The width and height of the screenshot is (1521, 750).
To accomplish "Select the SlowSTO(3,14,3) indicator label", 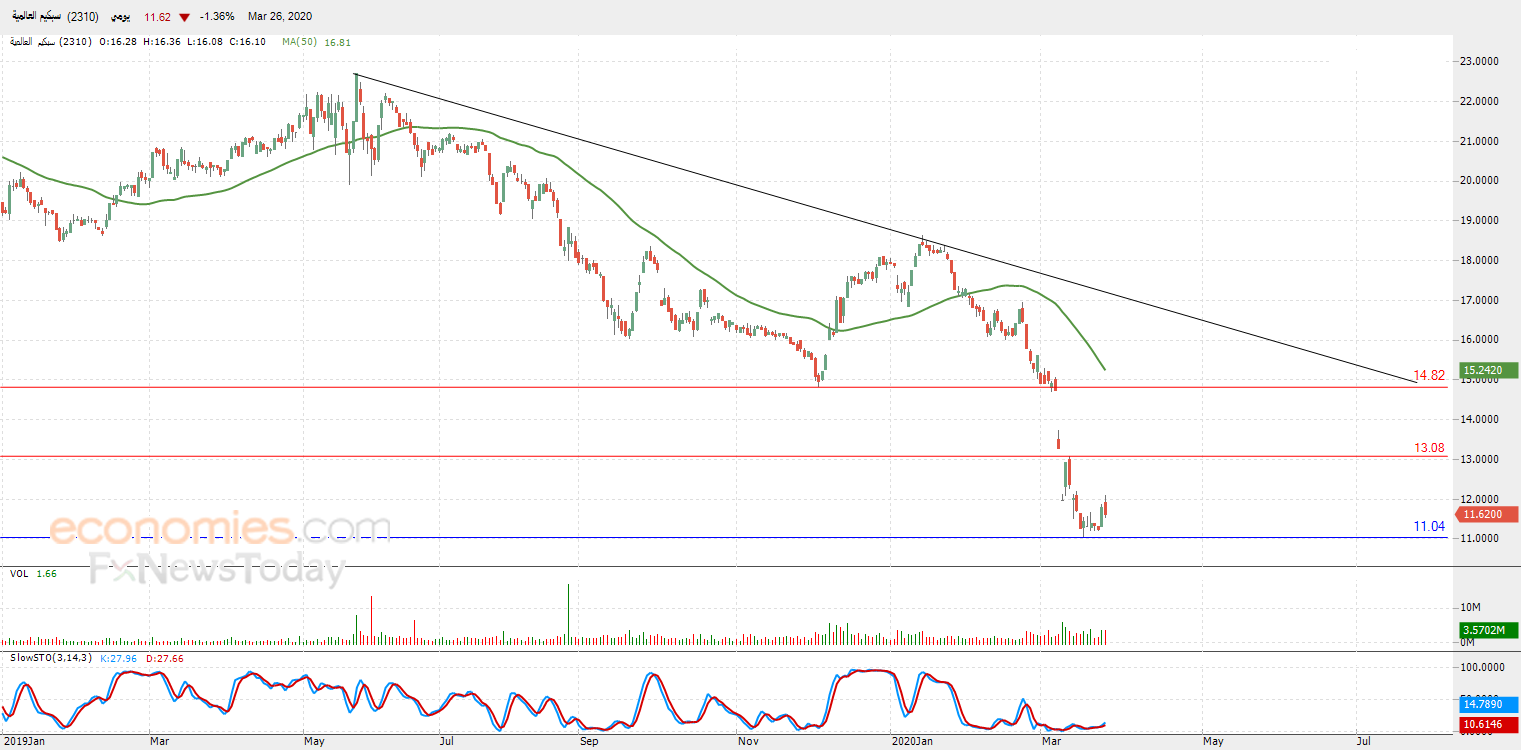I will (x=50, y=657).
